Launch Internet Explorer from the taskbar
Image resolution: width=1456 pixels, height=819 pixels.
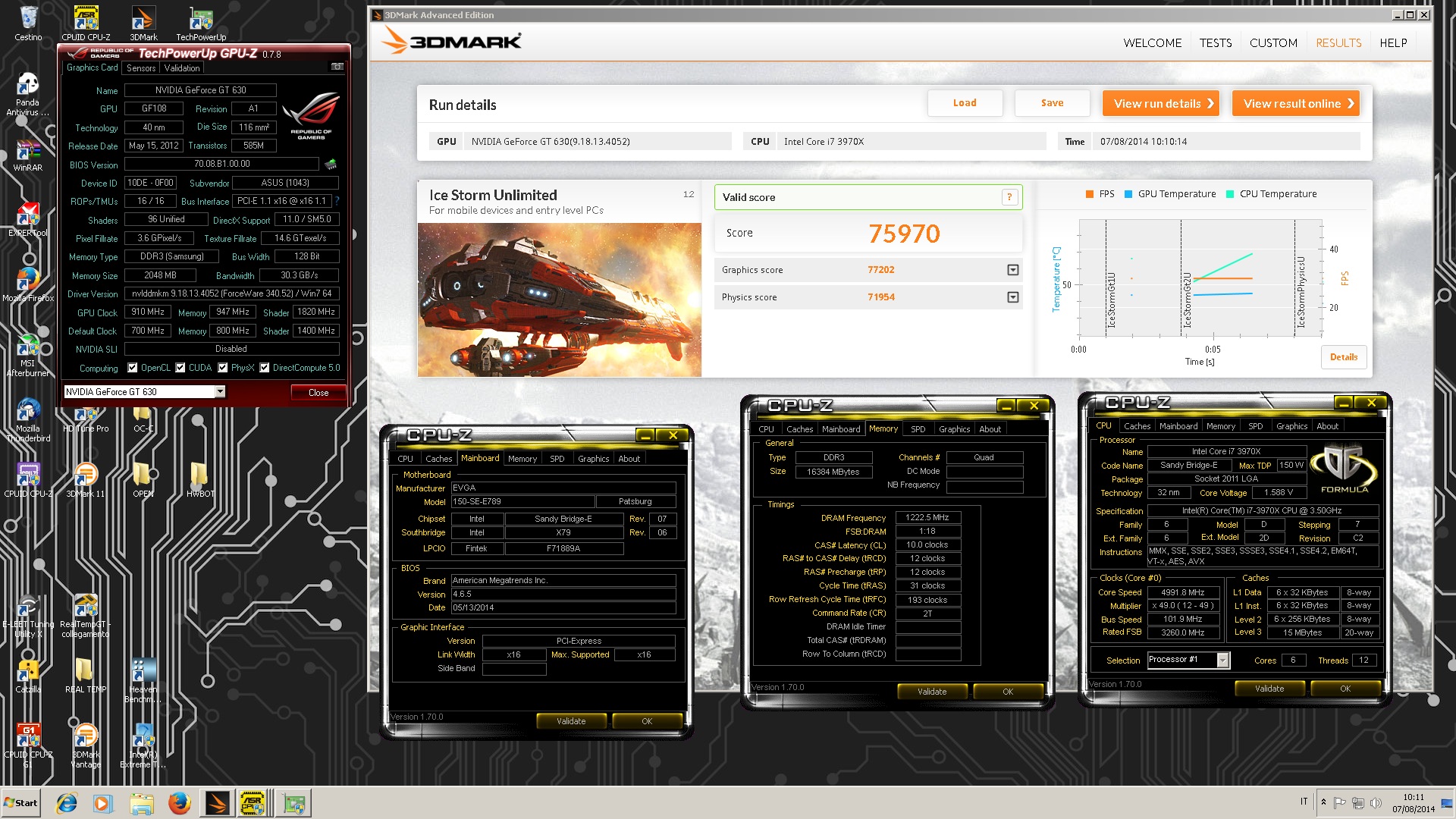pyautogui.click(x=67, y=803)
